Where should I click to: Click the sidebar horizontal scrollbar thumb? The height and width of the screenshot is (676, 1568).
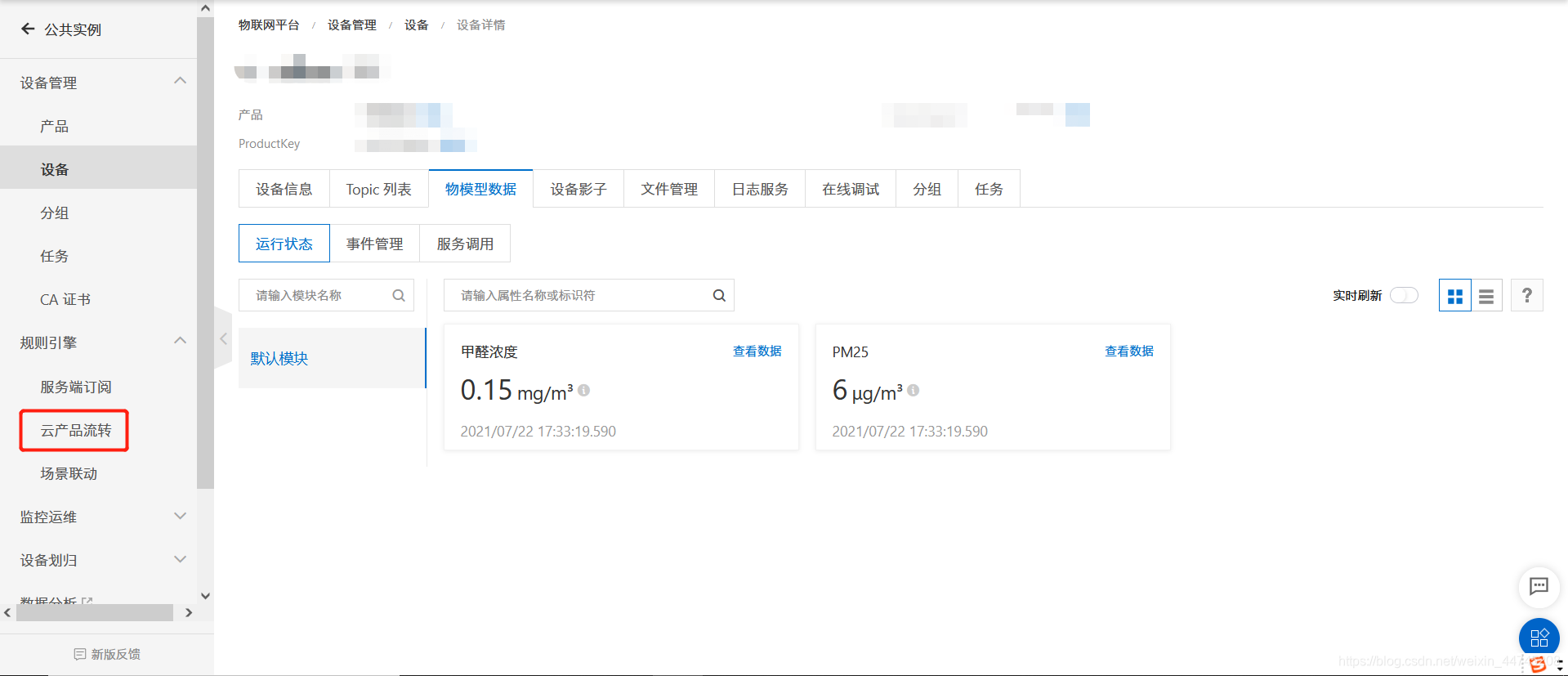[95, 612]
